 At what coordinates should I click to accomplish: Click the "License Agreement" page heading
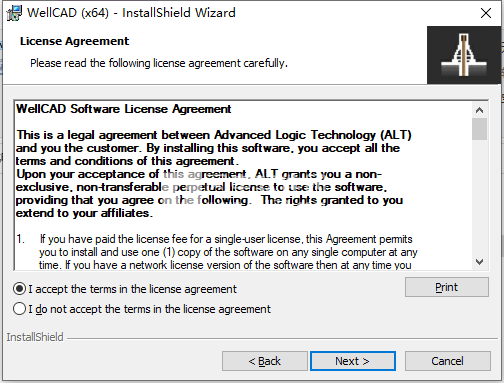click(74, 41)
